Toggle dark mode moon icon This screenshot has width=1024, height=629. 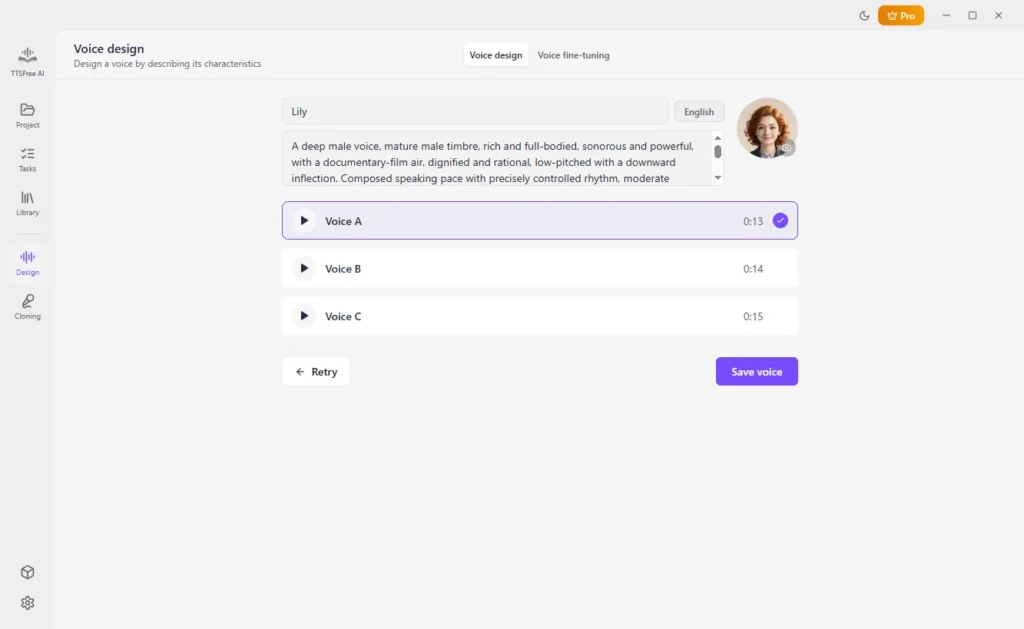click(864, 16)
